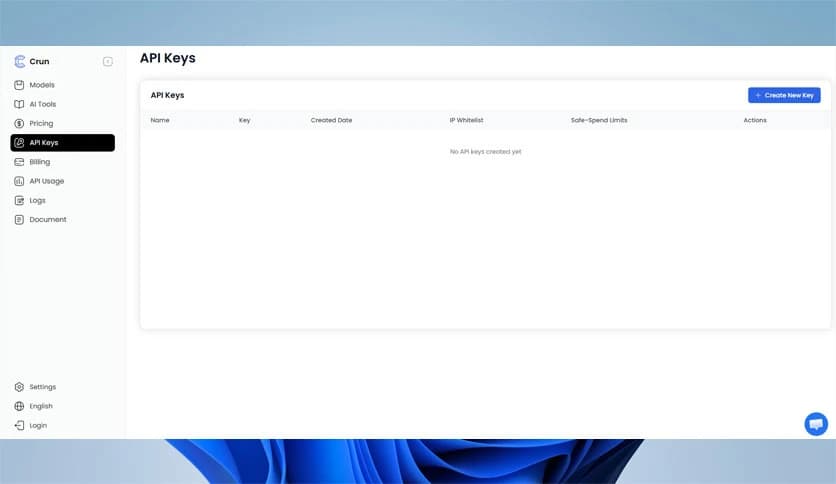Screen dimensions: 836x484
Task: Click the IP Whitelist column header
Action: click(466, 120)
